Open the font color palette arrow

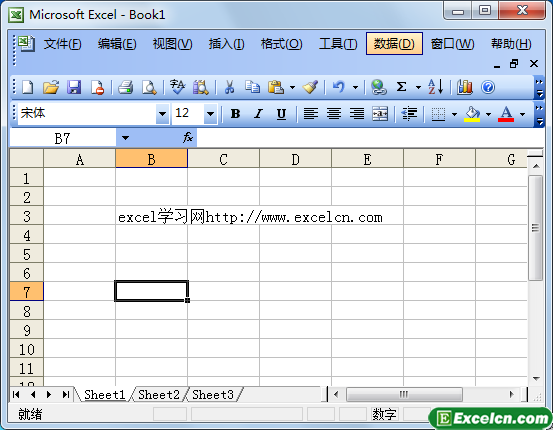point(523,114)
